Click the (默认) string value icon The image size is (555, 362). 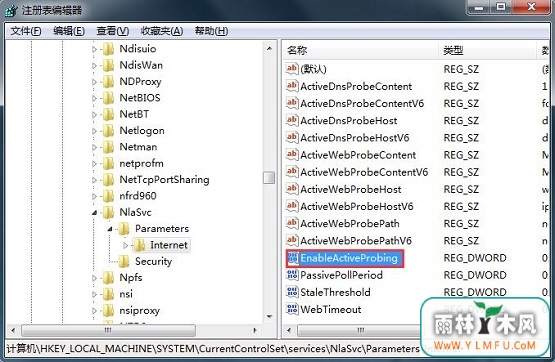[292, 68]
